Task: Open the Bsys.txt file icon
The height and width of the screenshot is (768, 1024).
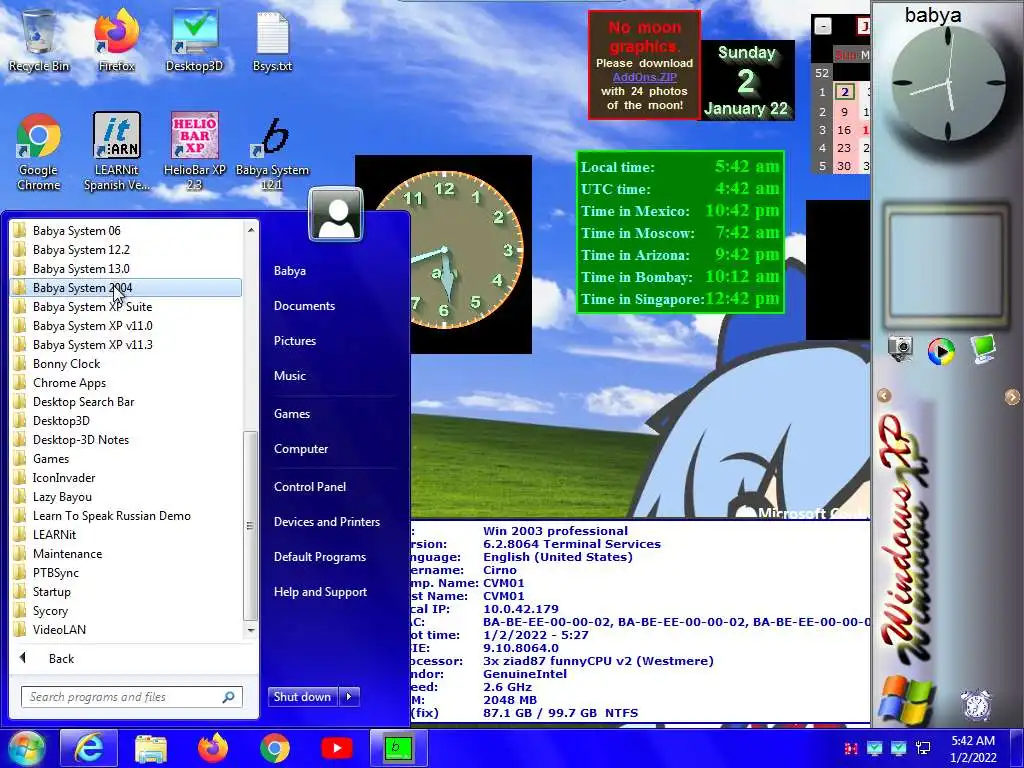Action: tap(272, 40)
